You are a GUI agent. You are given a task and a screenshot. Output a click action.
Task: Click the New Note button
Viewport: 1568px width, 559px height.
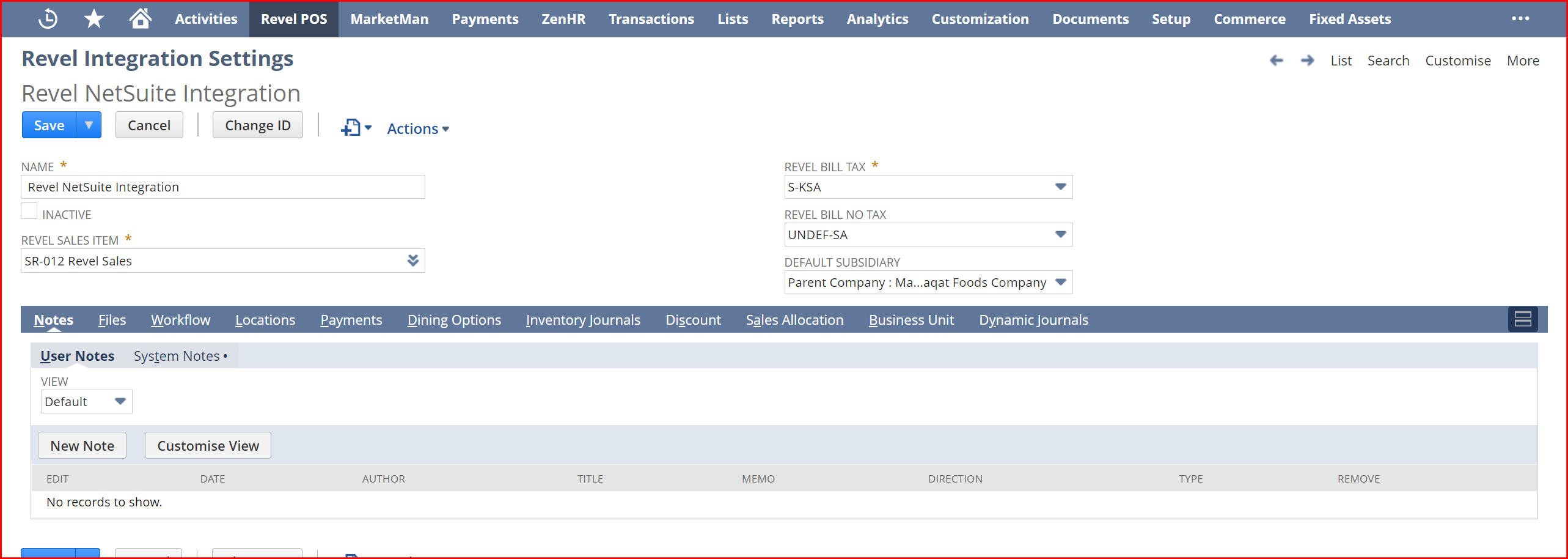click(x=82, y=445)
